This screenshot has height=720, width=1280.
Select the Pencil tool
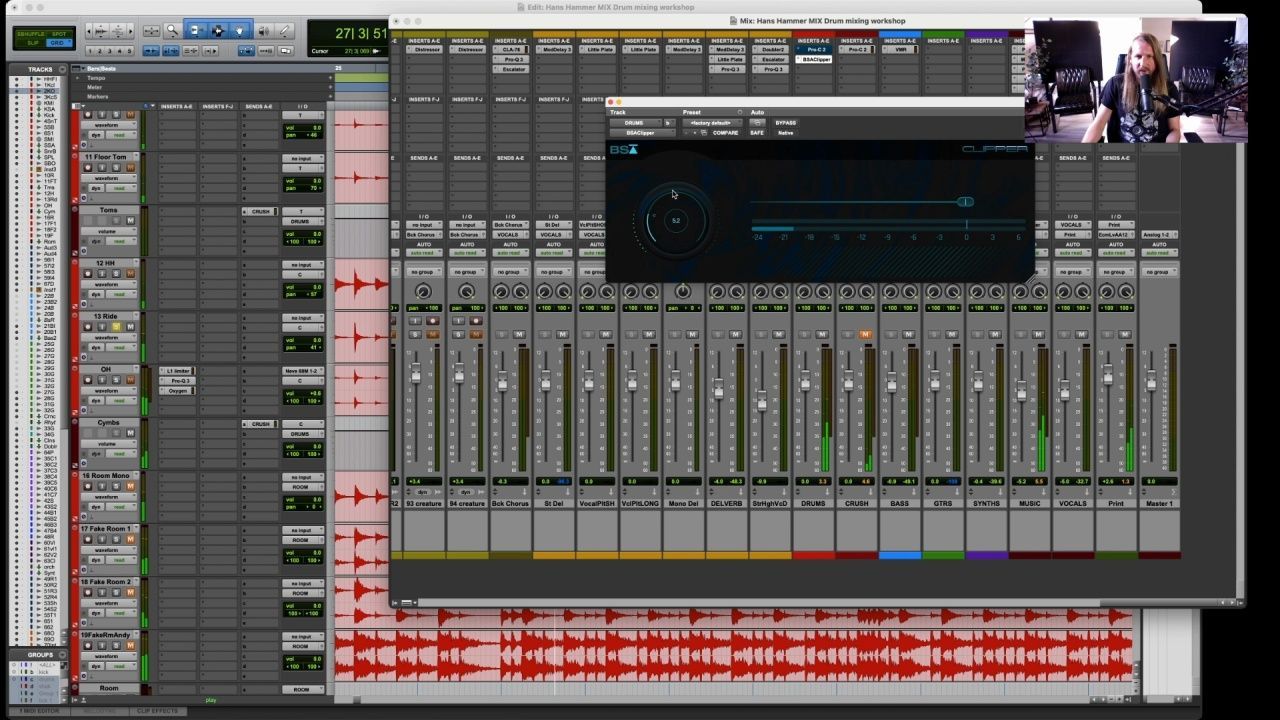[285, 31]
